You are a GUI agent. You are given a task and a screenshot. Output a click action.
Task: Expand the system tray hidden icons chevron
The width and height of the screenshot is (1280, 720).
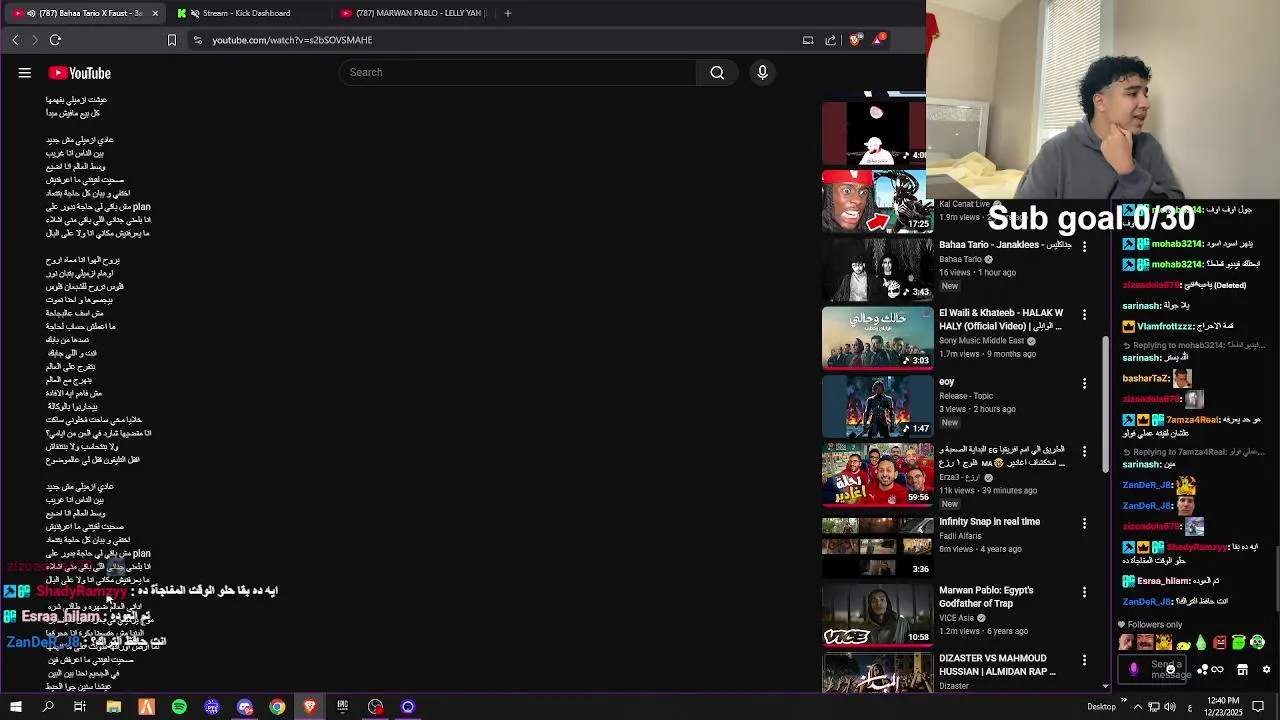pos(1137,707)
